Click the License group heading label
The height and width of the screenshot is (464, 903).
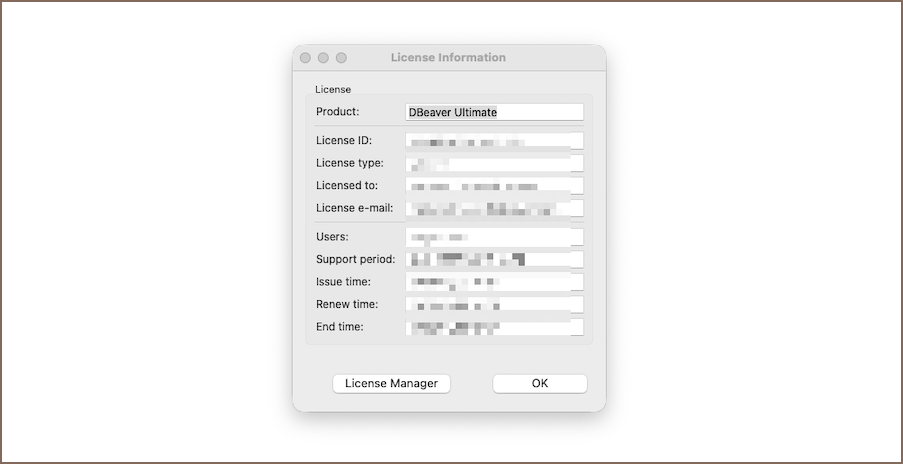coord(333,89)
